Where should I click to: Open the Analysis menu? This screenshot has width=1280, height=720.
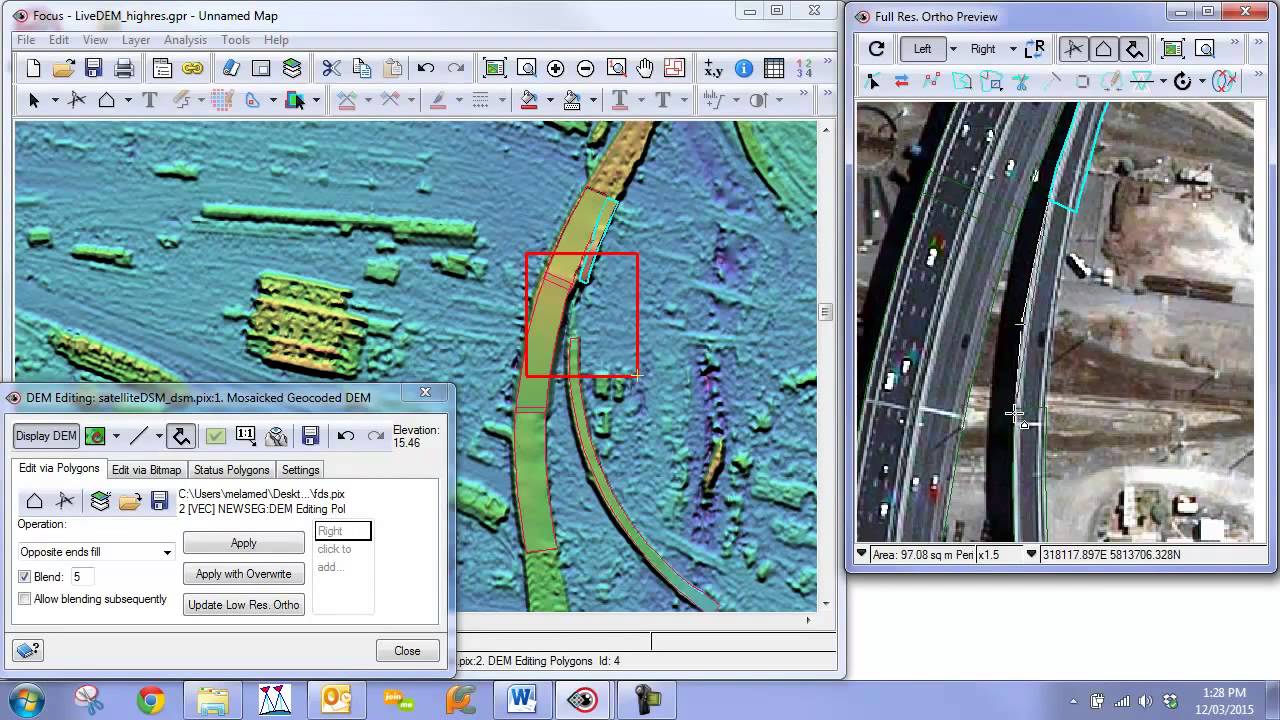(x=185, y=40)
